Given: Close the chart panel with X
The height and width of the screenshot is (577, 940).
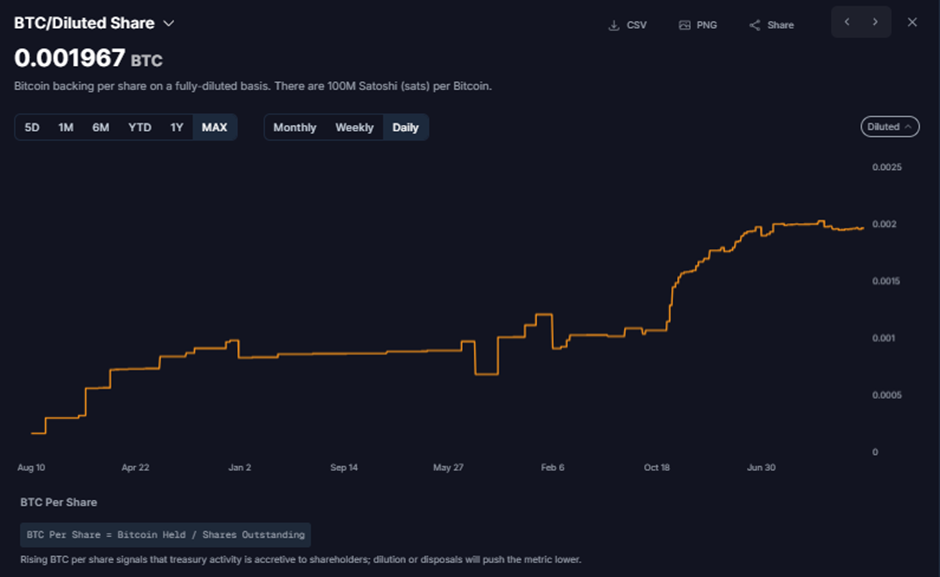Looking at the screenshot, I should [x=912, y=22].
